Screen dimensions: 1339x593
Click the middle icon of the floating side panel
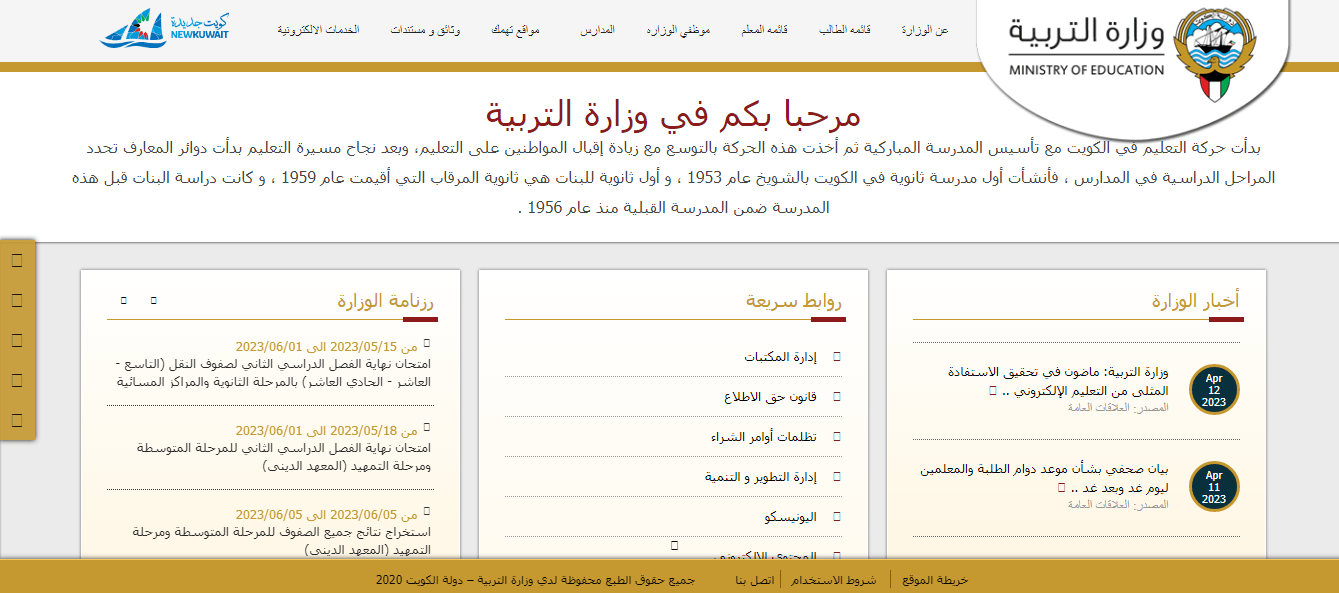[x=17, y=340]
